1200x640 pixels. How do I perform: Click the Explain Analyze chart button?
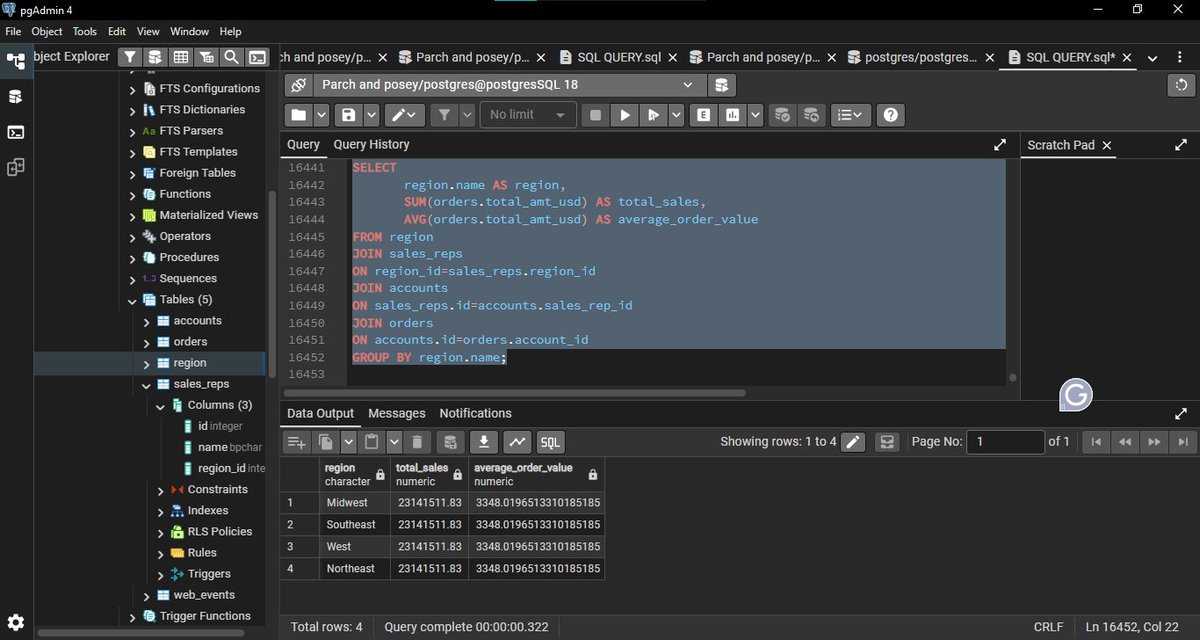coord(733,115)
